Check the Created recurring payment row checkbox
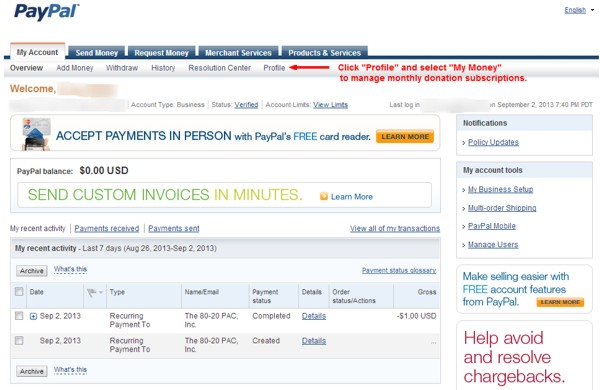The width and height of the screenshot is (600, 390). [x=19, y=340]
